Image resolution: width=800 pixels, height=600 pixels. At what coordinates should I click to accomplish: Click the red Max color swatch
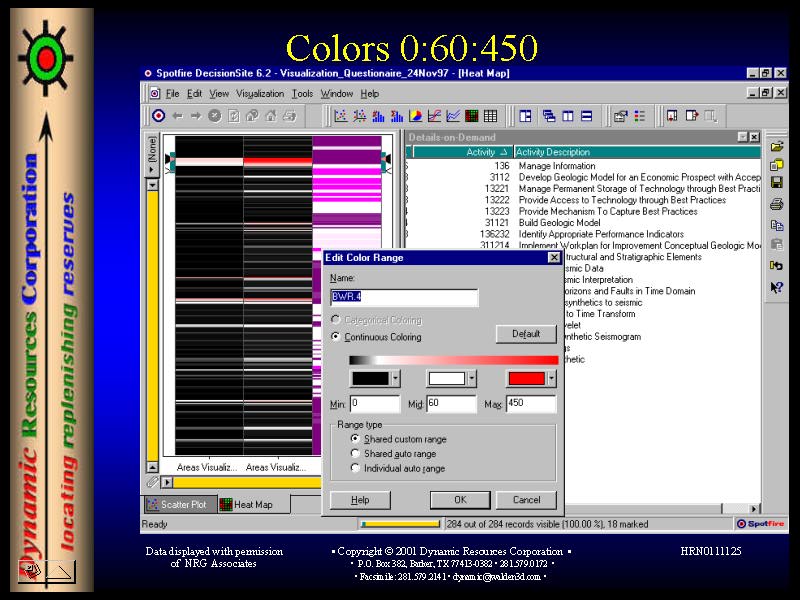tap(526, 378)
